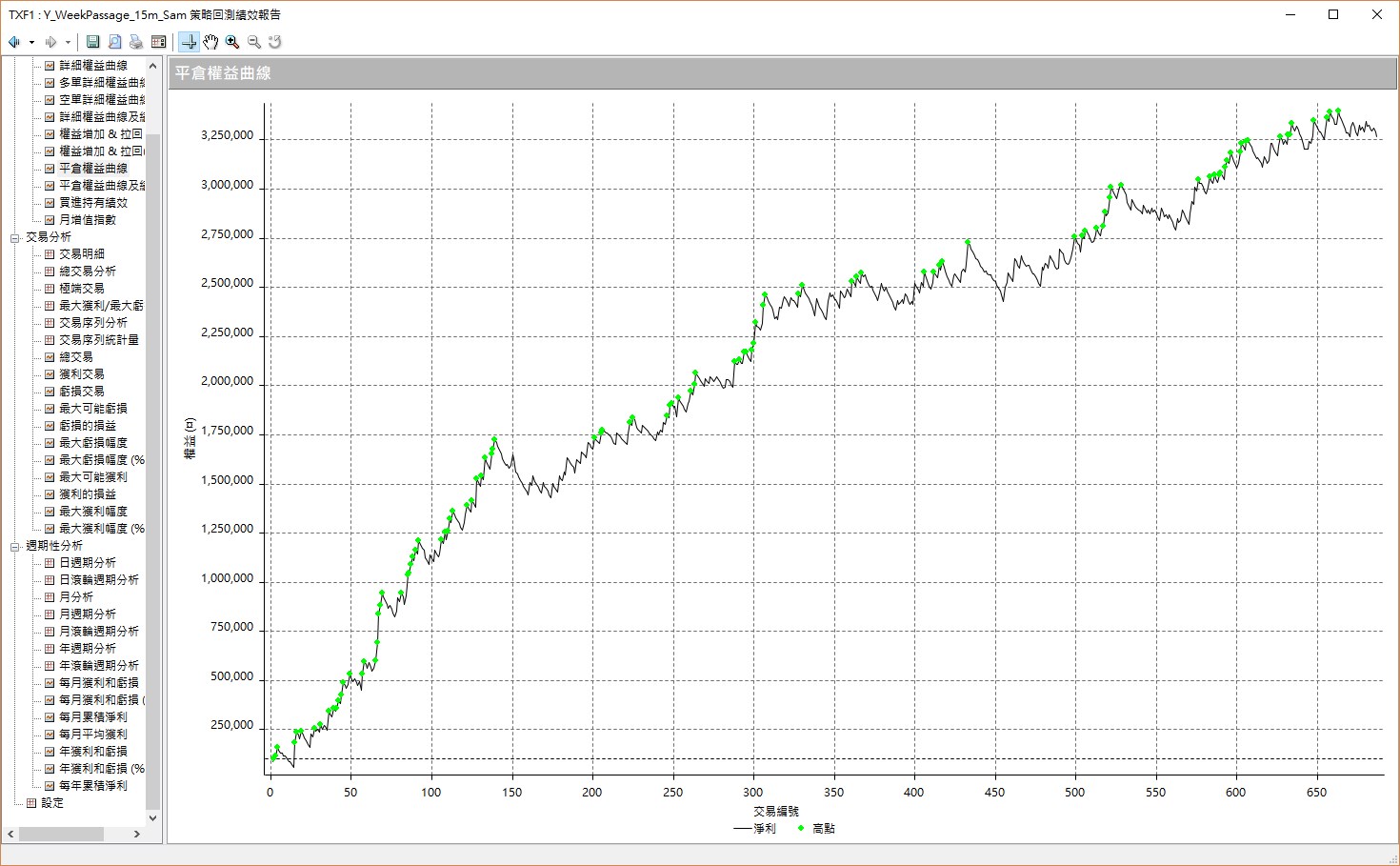The width and height of the screenshot is (1400, 866).
Task: Click the Save floppy-disk icon
Action: (x=92, y=42)
